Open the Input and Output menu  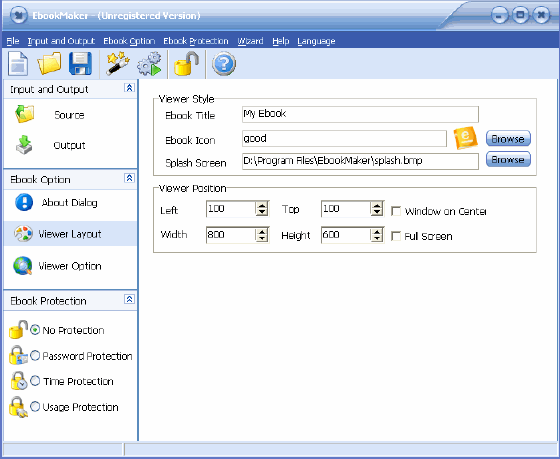[61, 41]
